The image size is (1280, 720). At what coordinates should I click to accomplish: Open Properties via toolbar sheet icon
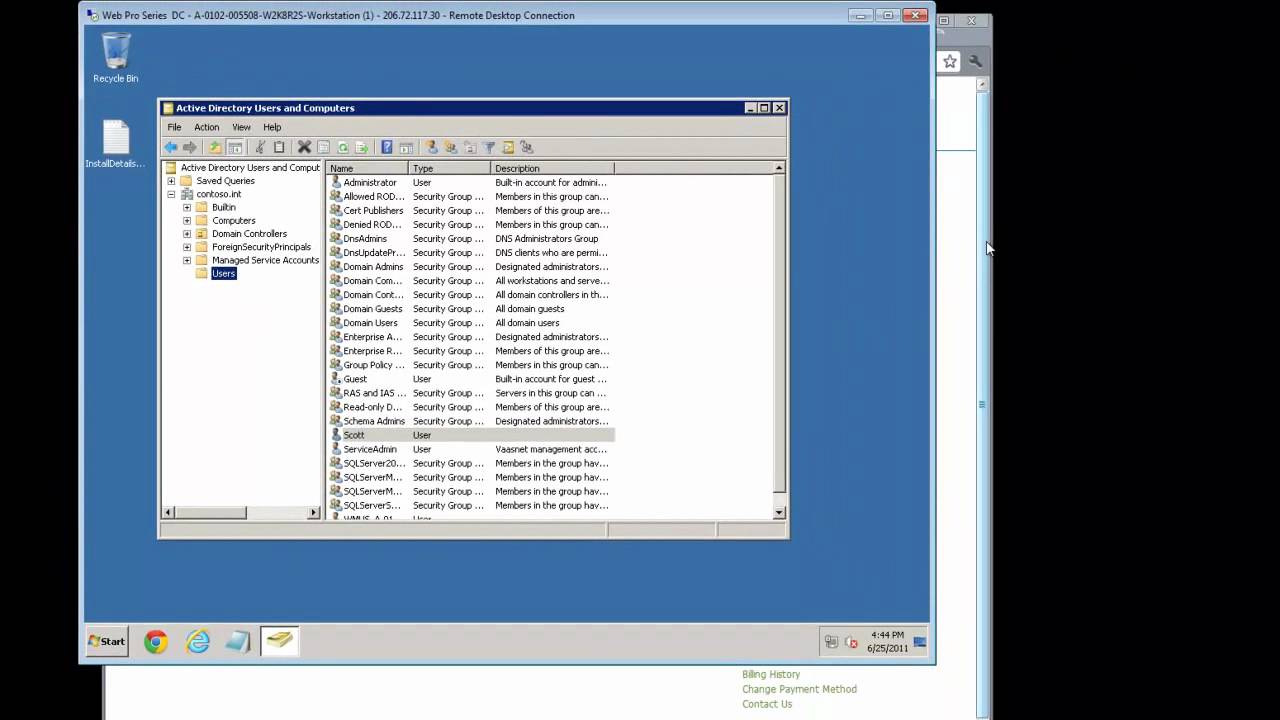click(323, 147)
